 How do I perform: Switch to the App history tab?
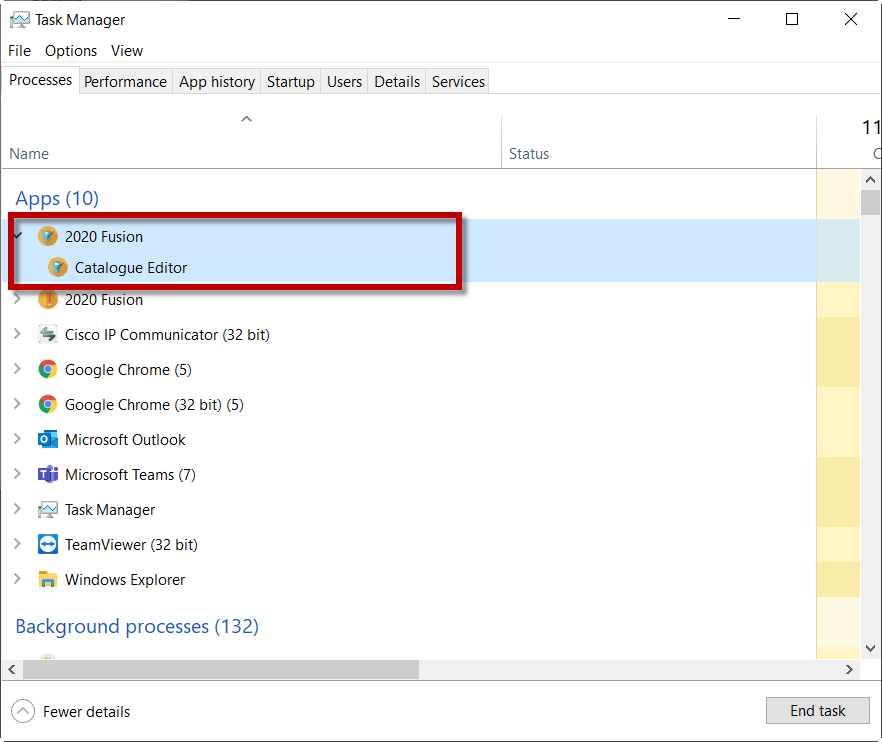(x=217, y=82)
